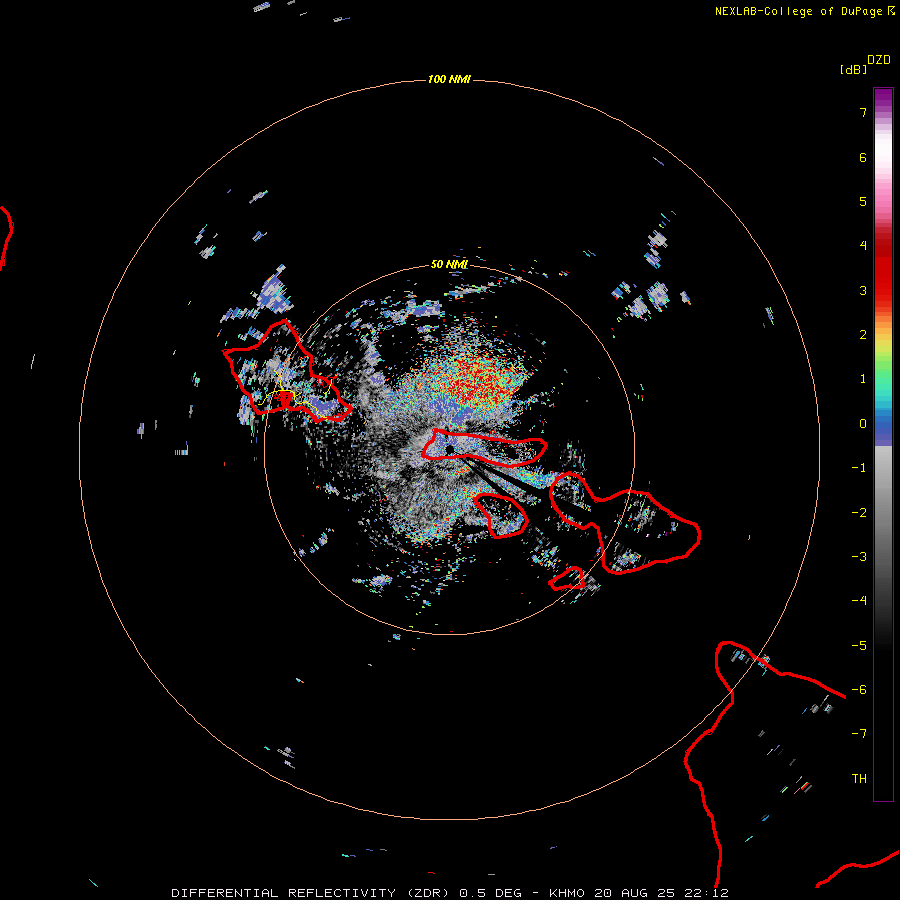Click the 50 NMI range ring label

point(449,264)
